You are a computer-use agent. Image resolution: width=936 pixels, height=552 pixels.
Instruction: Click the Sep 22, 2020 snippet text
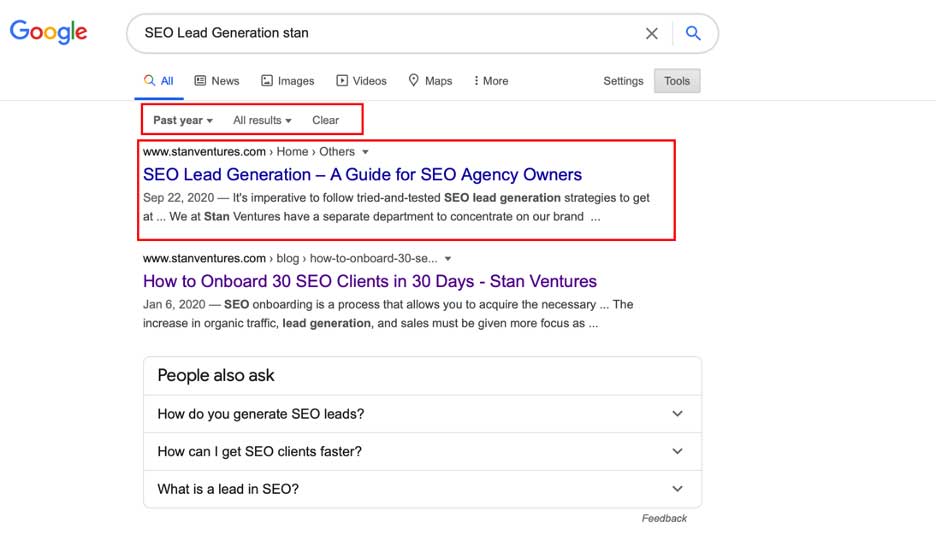(396, 207)
